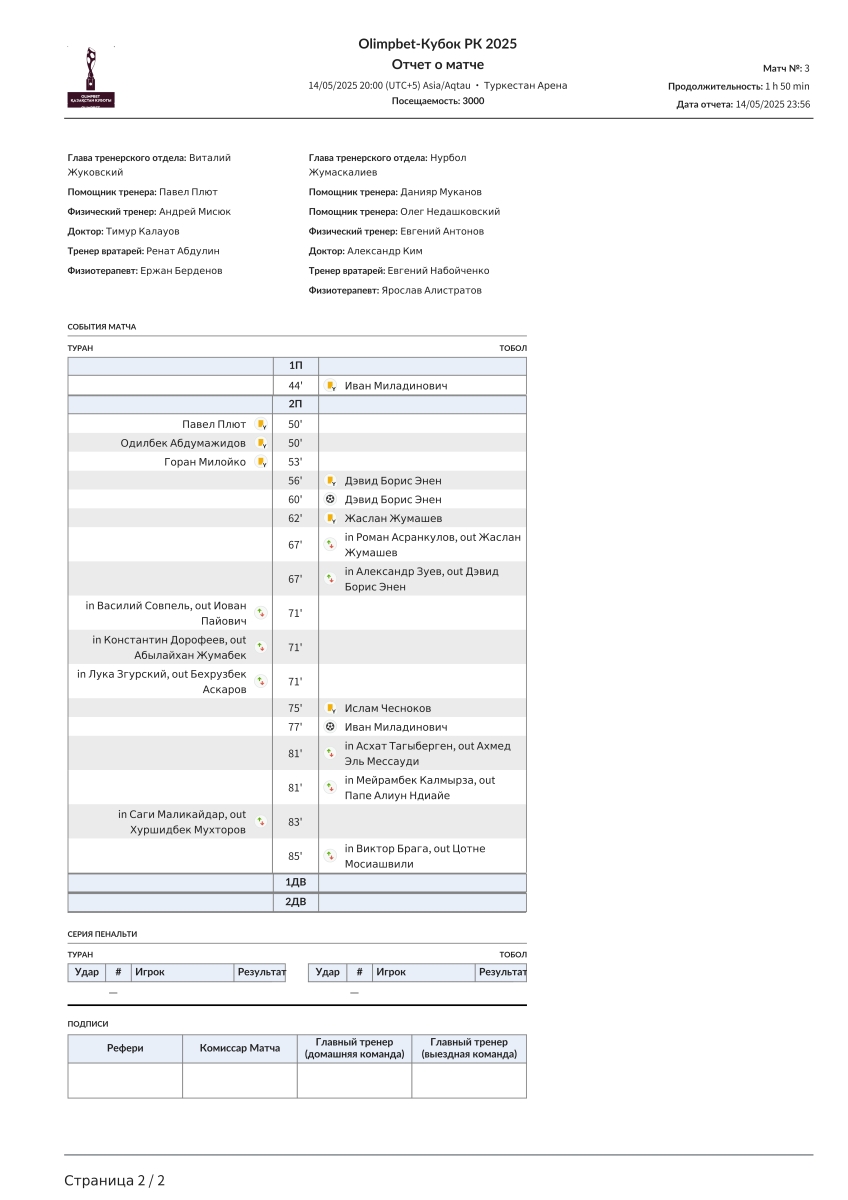Click yellow card icon next to Горан Милойко
Image resolution: width=848 pixels, height=1200 pixels.
tap(261, 462)
